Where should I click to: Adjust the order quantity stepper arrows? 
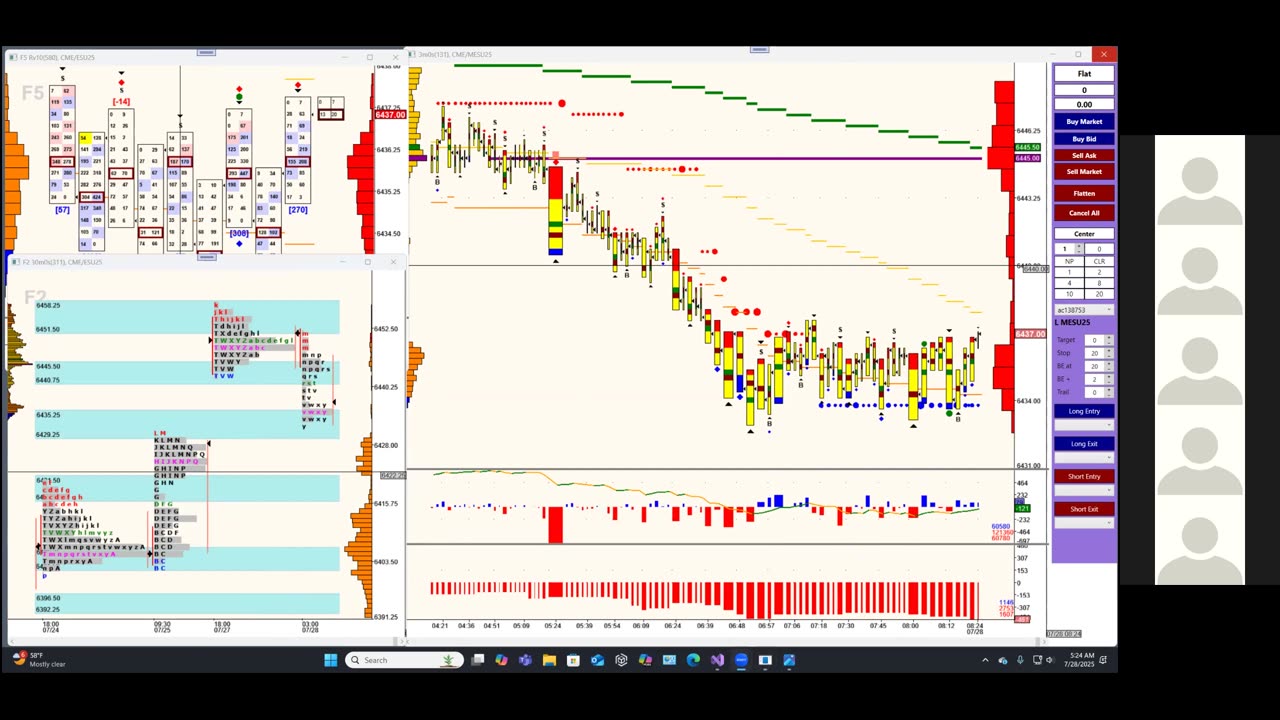(1080, 249)
